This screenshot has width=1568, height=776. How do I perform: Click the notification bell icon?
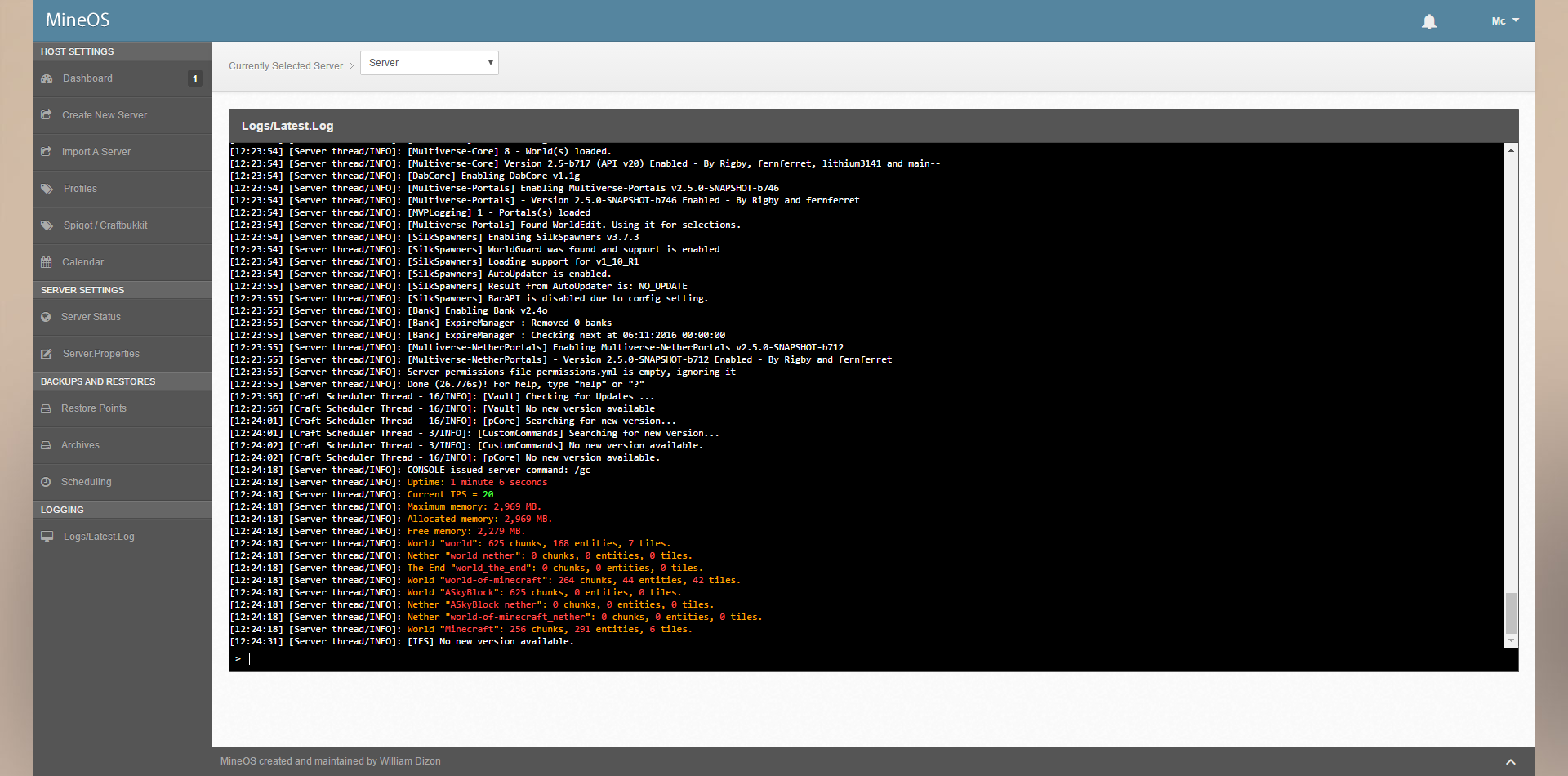[1428, 21]
